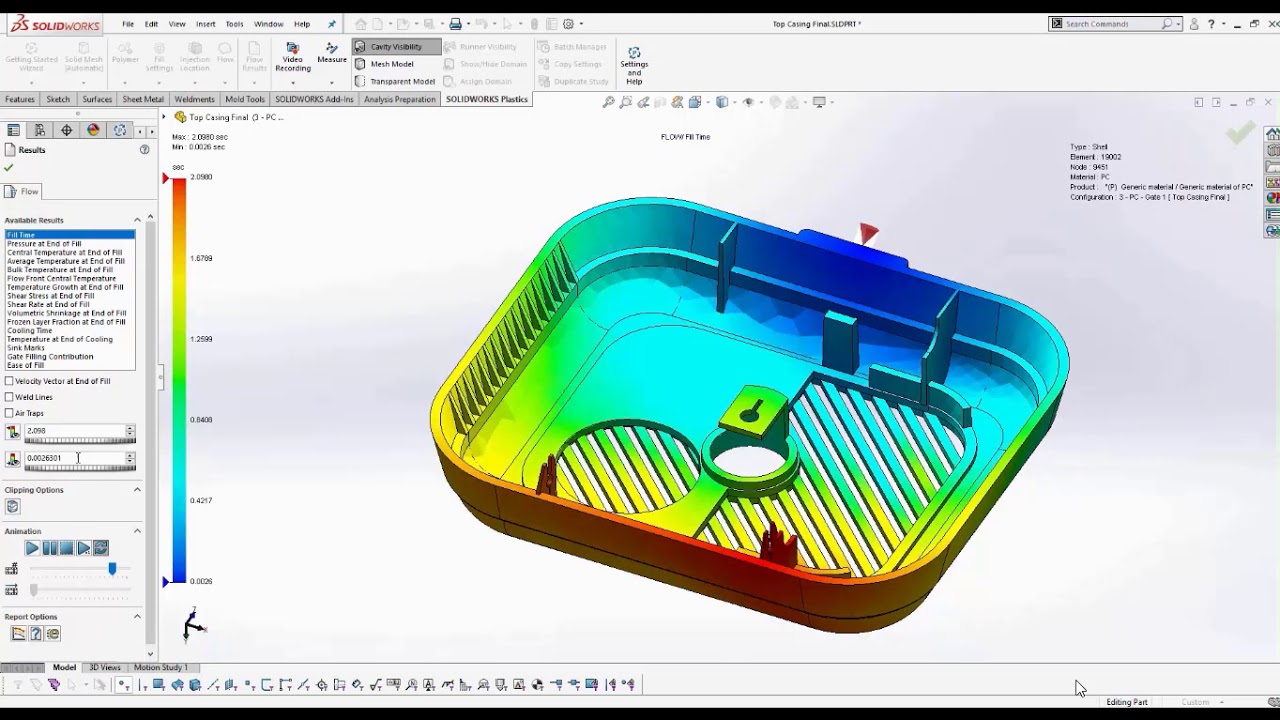Click the home icon in top toolbar
The width and height of the screenshot is (1280, 720).
(x=361, y=24)
